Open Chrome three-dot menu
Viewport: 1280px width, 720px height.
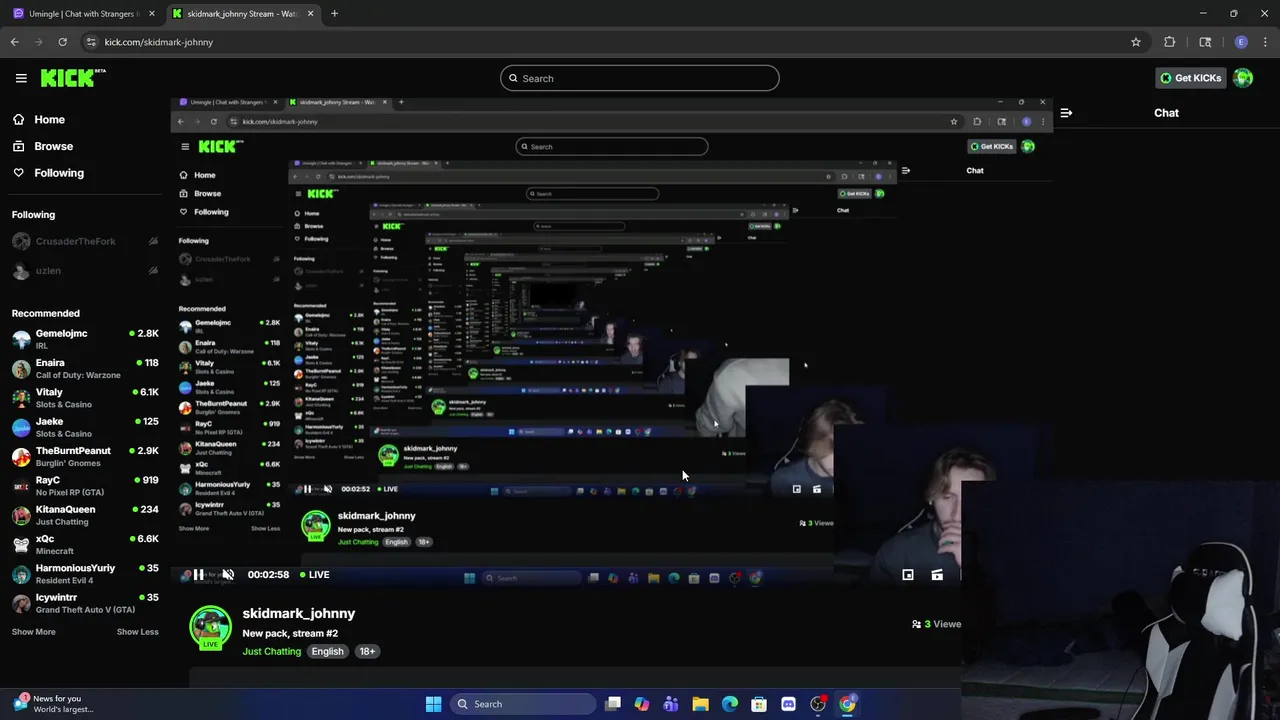coord(1265,42)
